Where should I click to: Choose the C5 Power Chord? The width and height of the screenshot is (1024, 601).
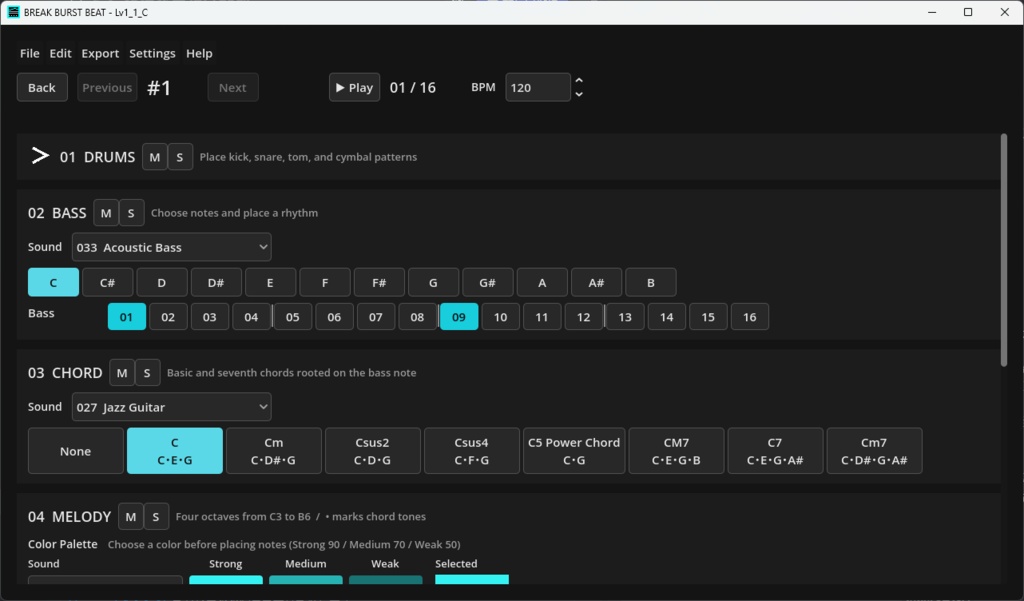tap(574, 451)
